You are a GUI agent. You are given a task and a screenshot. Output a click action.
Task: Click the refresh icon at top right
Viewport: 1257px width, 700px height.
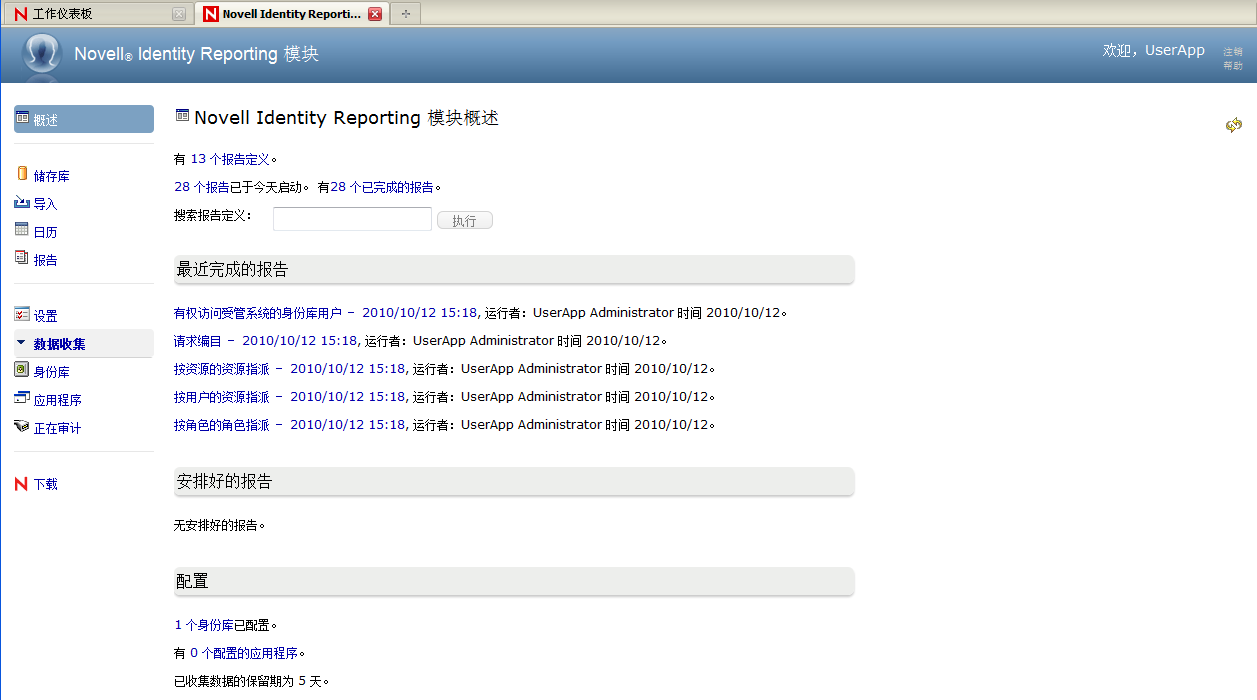(1234, 125)
